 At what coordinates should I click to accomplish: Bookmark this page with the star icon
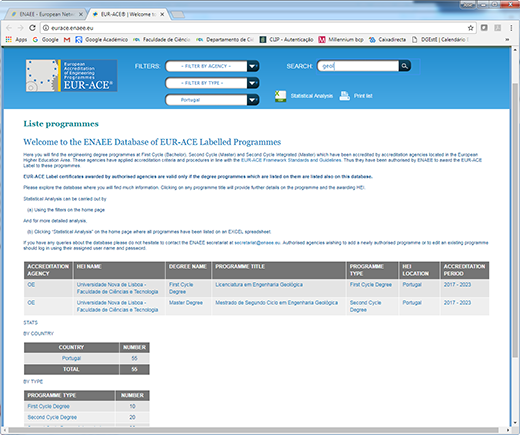coord(470,28)
